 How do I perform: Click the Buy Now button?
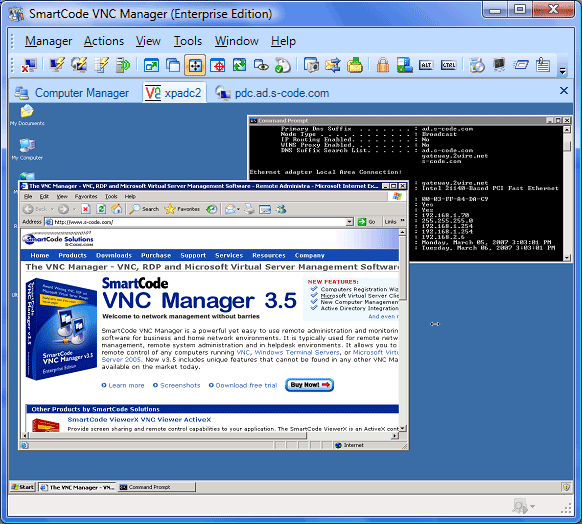coord(309,385)
